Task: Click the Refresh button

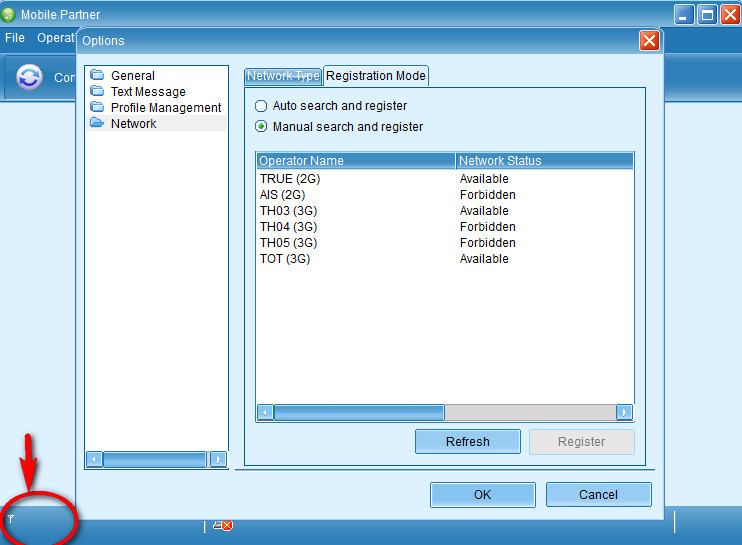Action: coord(468,441)
